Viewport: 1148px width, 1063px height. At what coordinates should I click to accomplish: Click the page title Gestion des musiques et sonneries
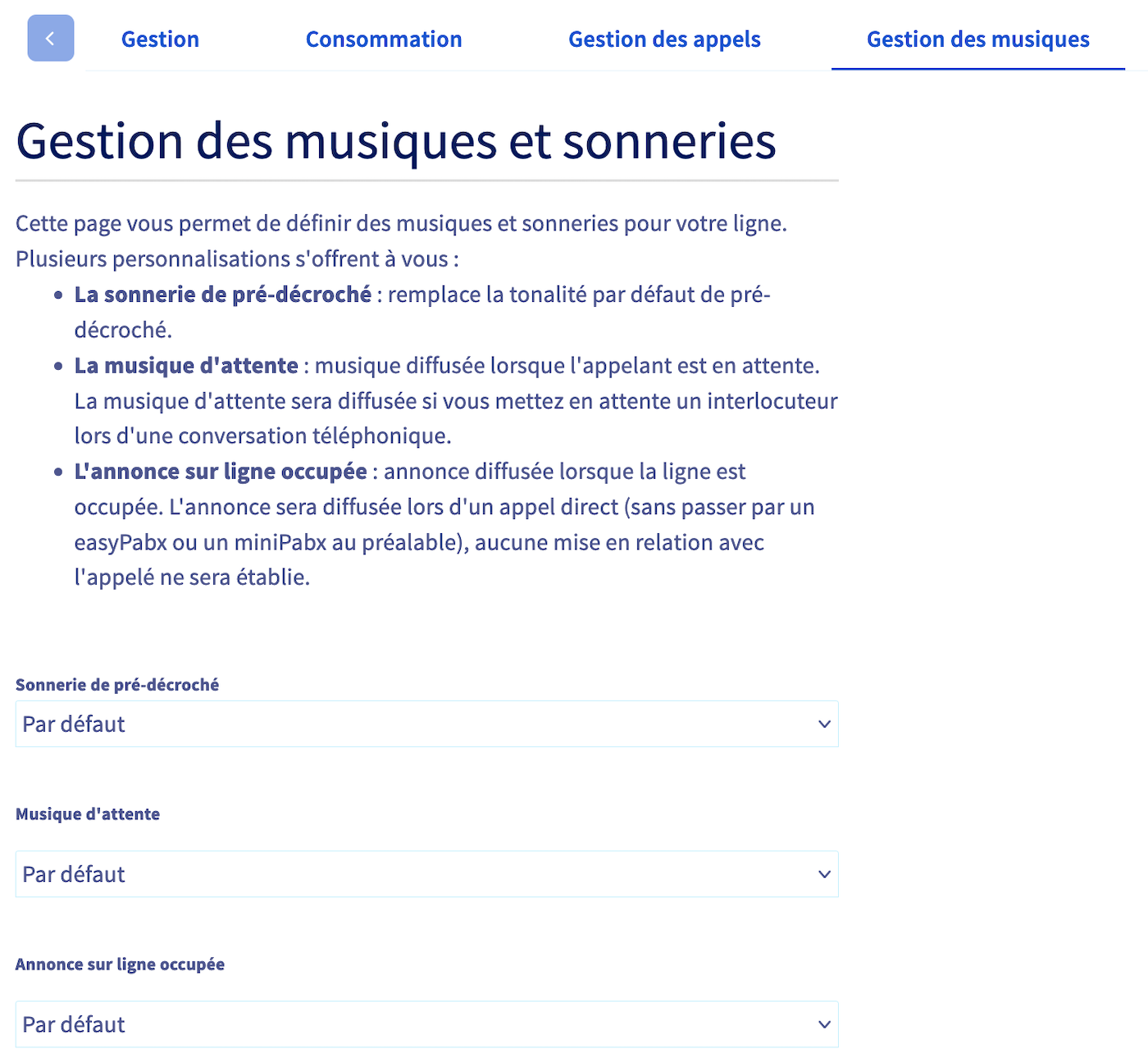pyautogui.click(x=397, y=141)
